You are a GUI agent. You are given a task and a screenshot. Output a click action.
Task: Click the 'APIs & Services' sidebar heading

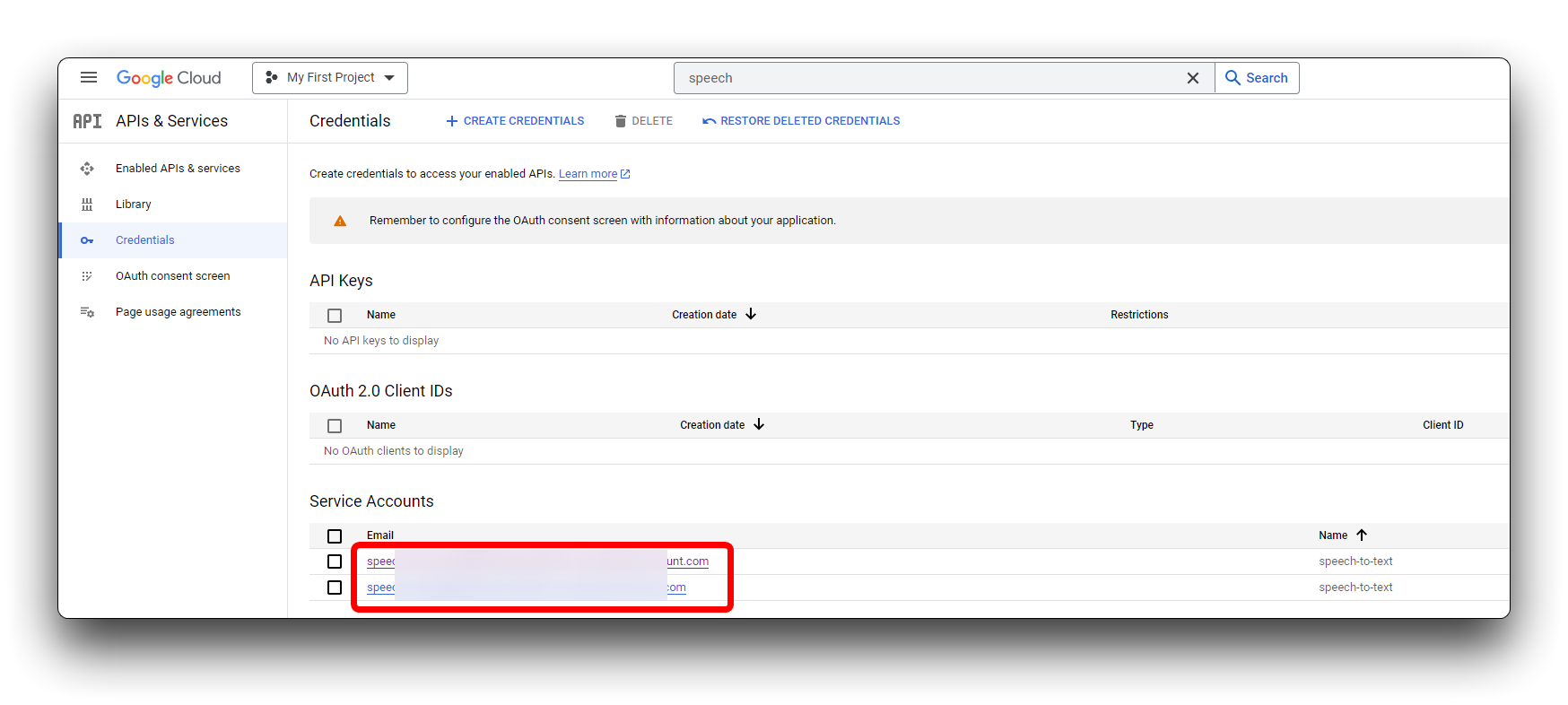click(171, 121)
